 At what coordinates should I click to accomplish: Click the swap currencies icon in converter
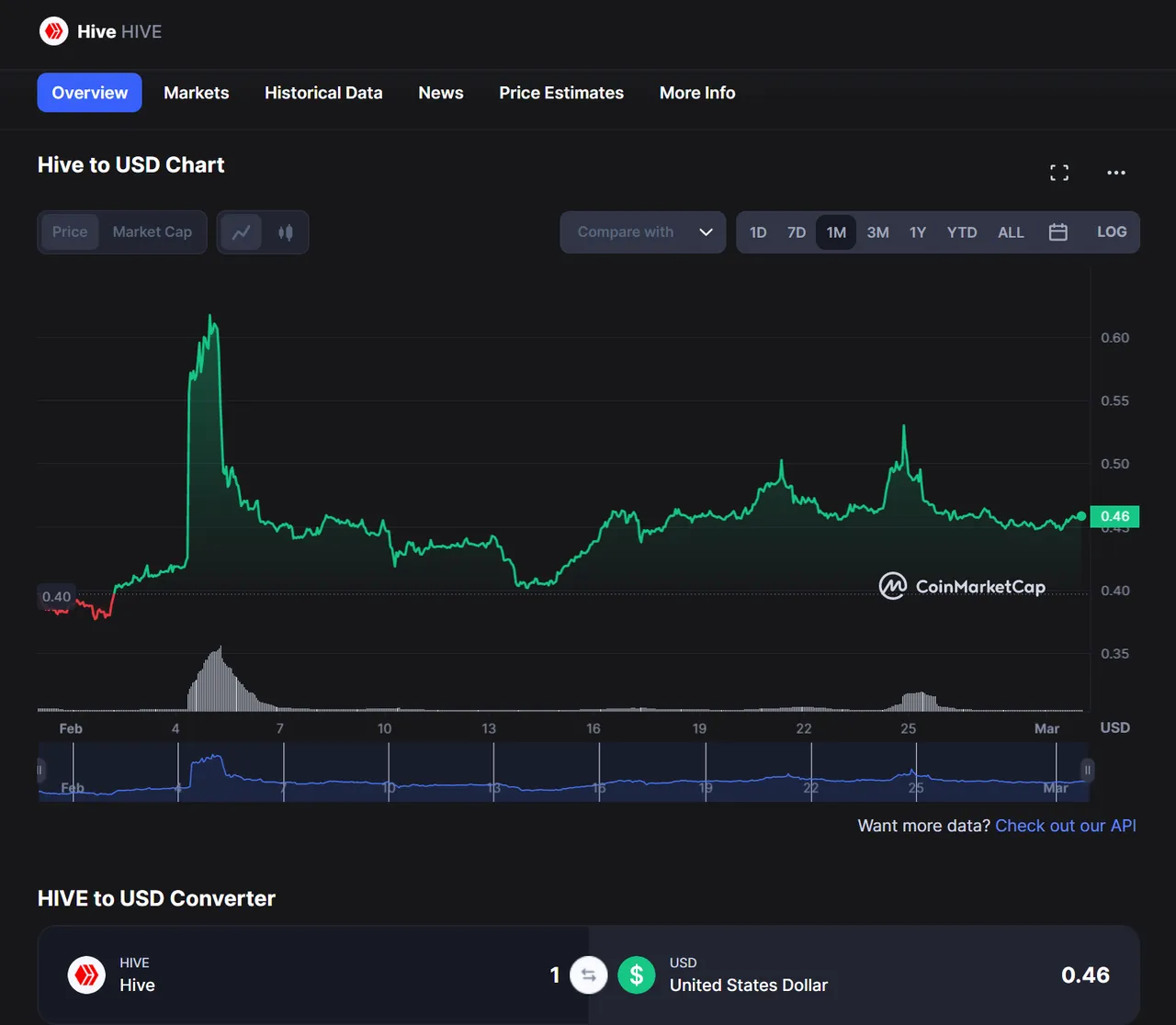click(x=589, y=974)
